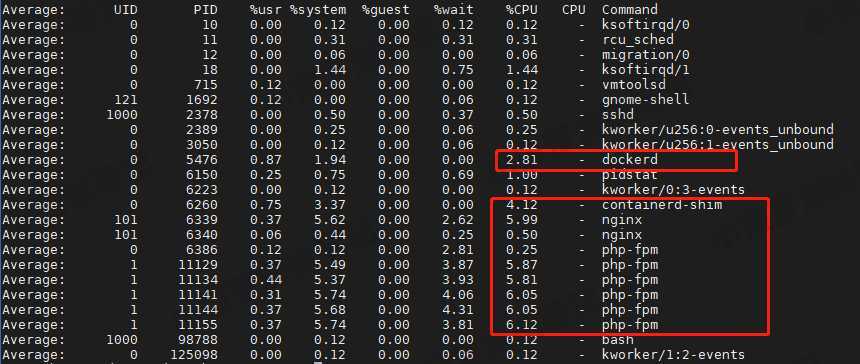Select PID value 5476
The image size is (860, 364).
201,160
